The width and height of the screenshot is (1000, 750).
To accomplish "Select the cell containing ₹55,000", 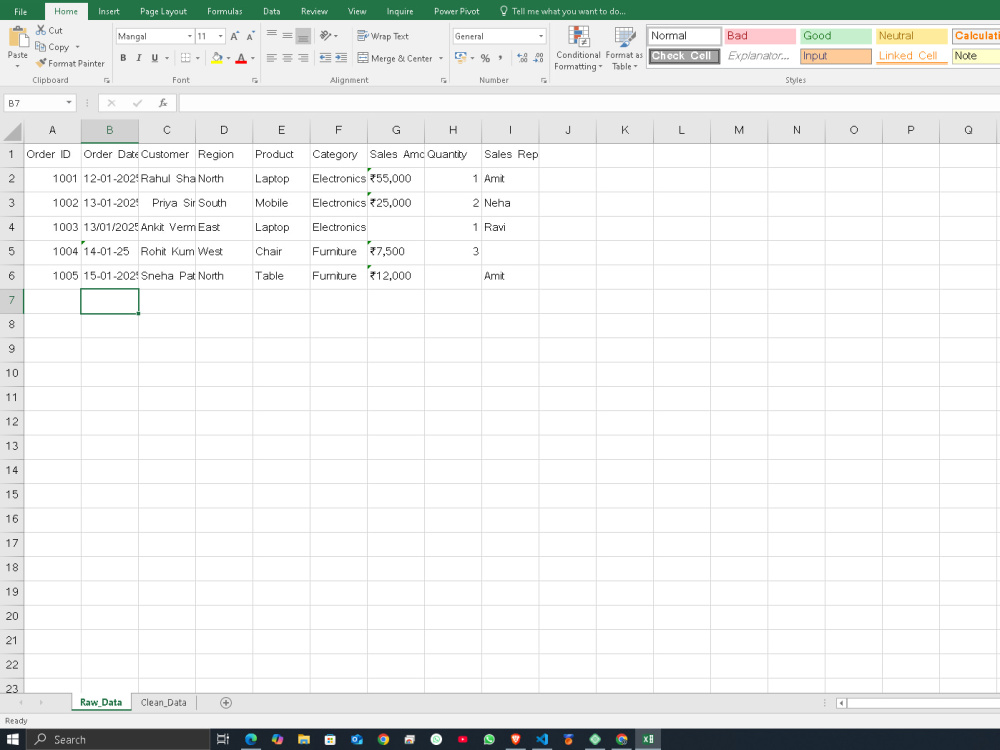I will [x=396, y=179].
